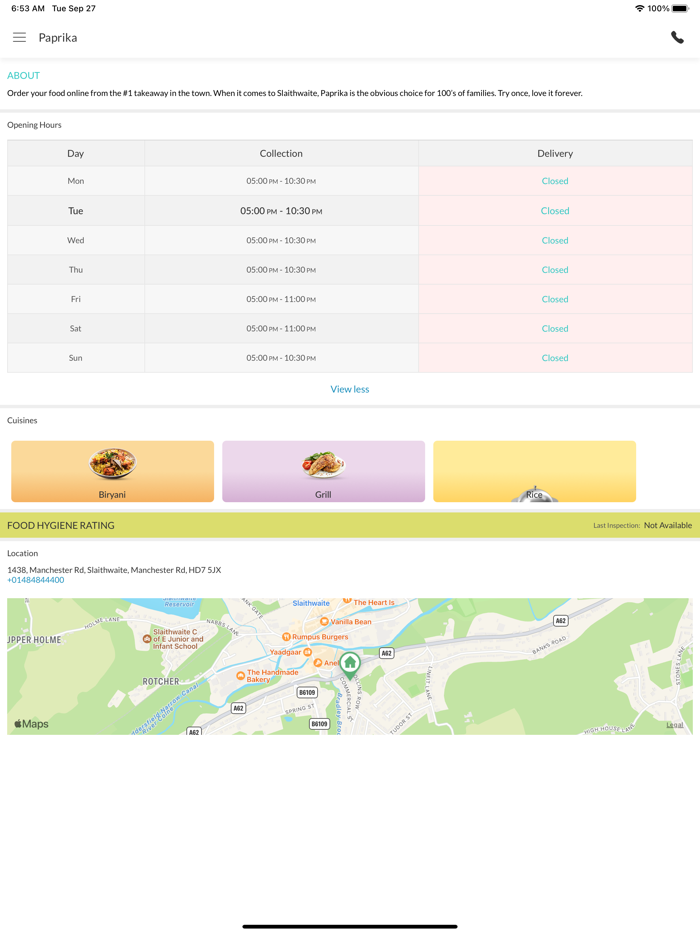The width and height of the screenshot is (700, 934).
Task: Click the Delivery column header
Action: (555, 153)
